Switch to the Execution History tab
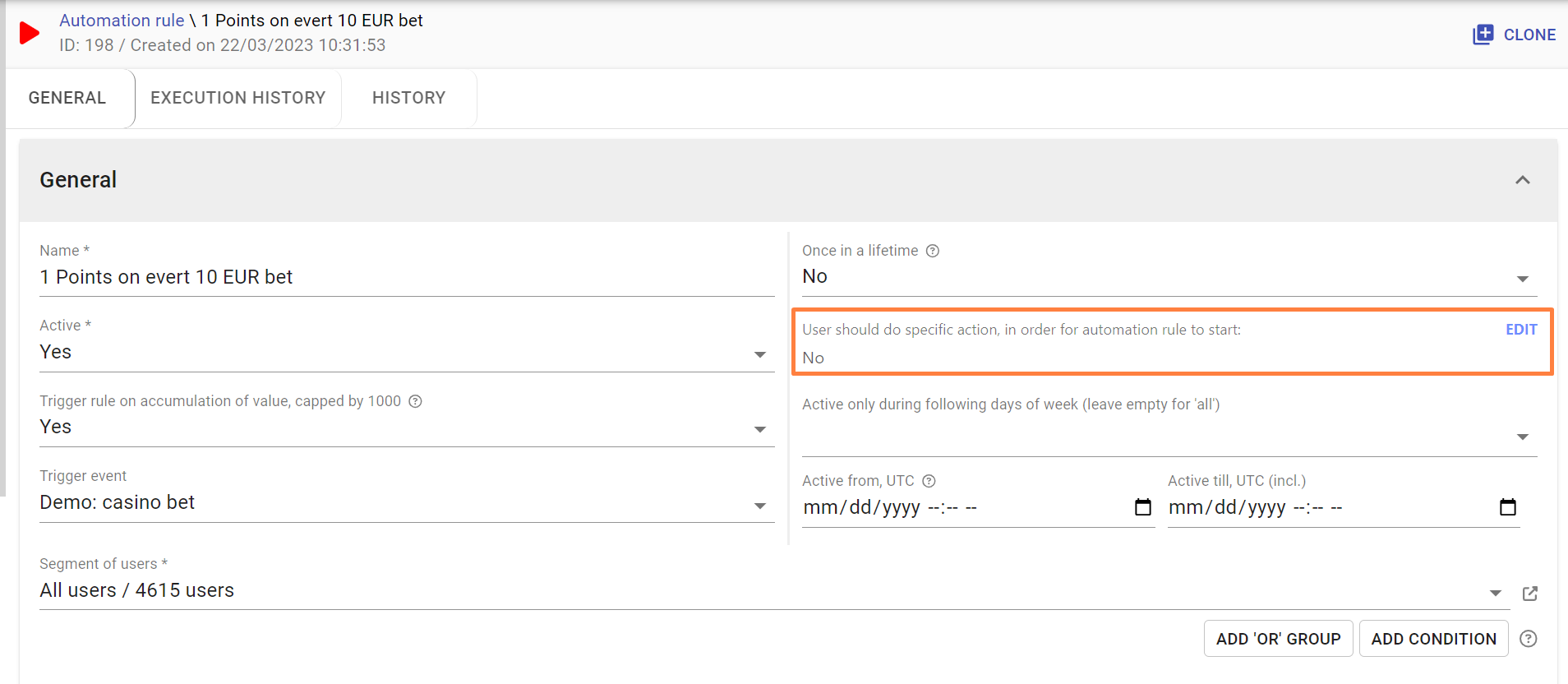The height and width of the screenshot is (684, 1568). tap(238, 98)
